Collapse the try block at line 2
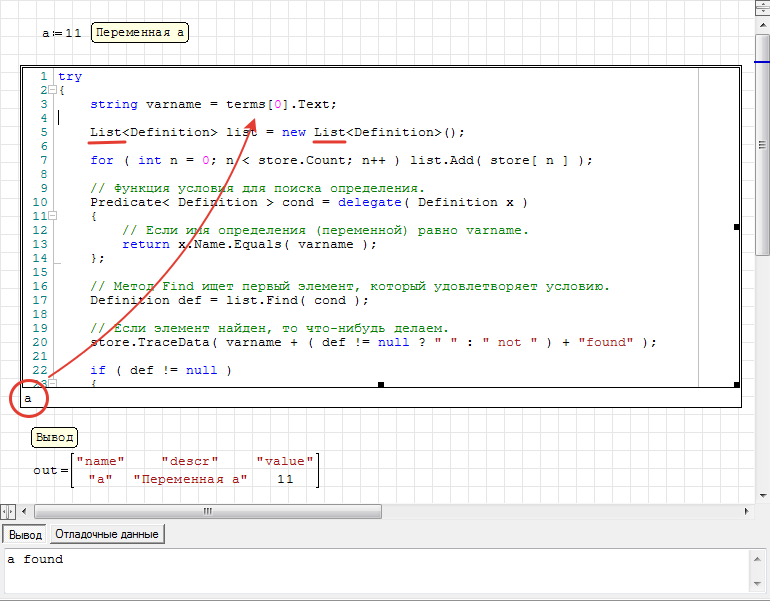The width and height of the screenshot is (770, 601). click(x=53, y=90)
